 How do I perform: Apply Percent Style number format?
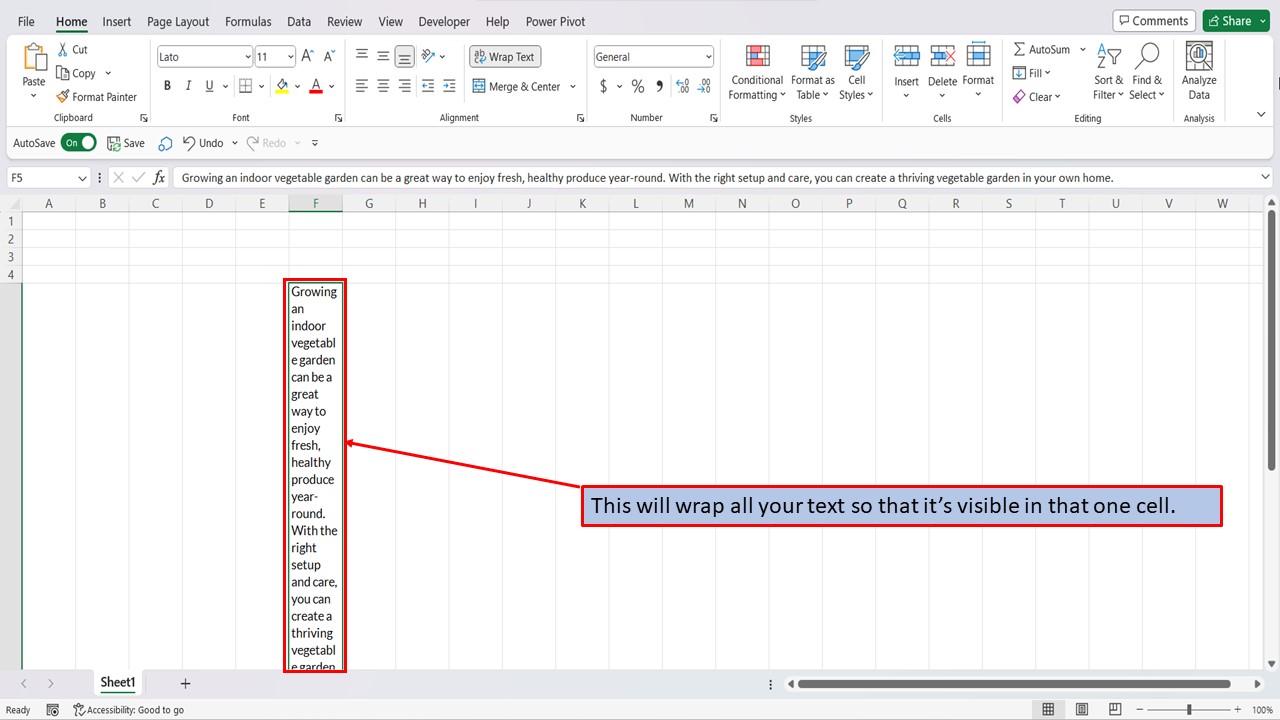coord(637,86)
